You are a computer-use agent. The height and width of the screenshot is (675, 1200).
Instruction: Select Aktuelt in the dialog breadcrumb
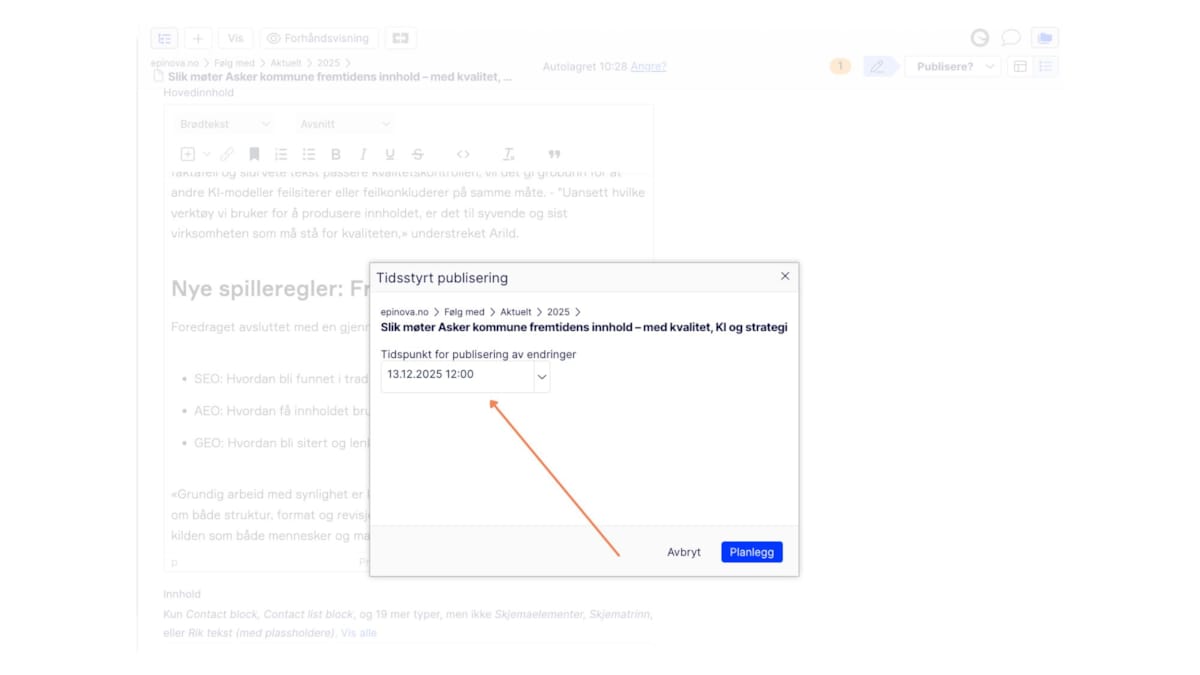tap(515, 312)
